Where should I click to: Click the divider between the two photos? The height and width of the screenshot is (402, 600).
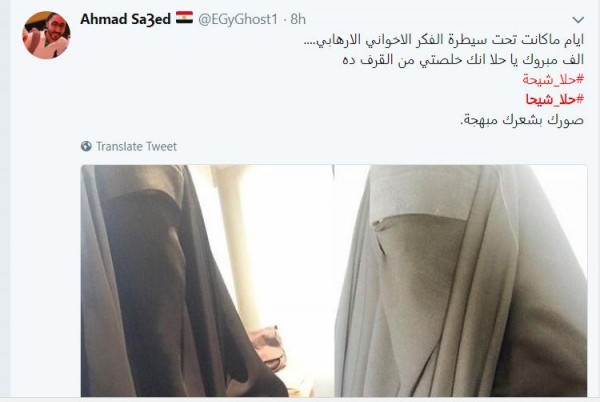coord(334,281)
